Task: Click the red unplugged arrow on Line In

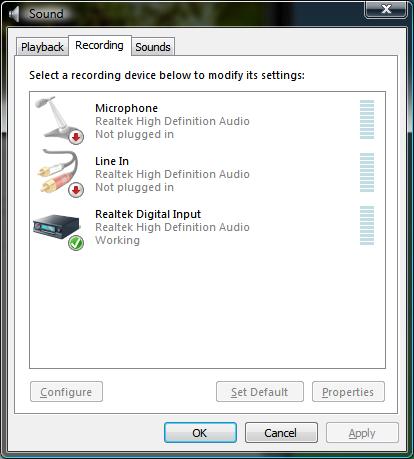Action: (76, 190)
